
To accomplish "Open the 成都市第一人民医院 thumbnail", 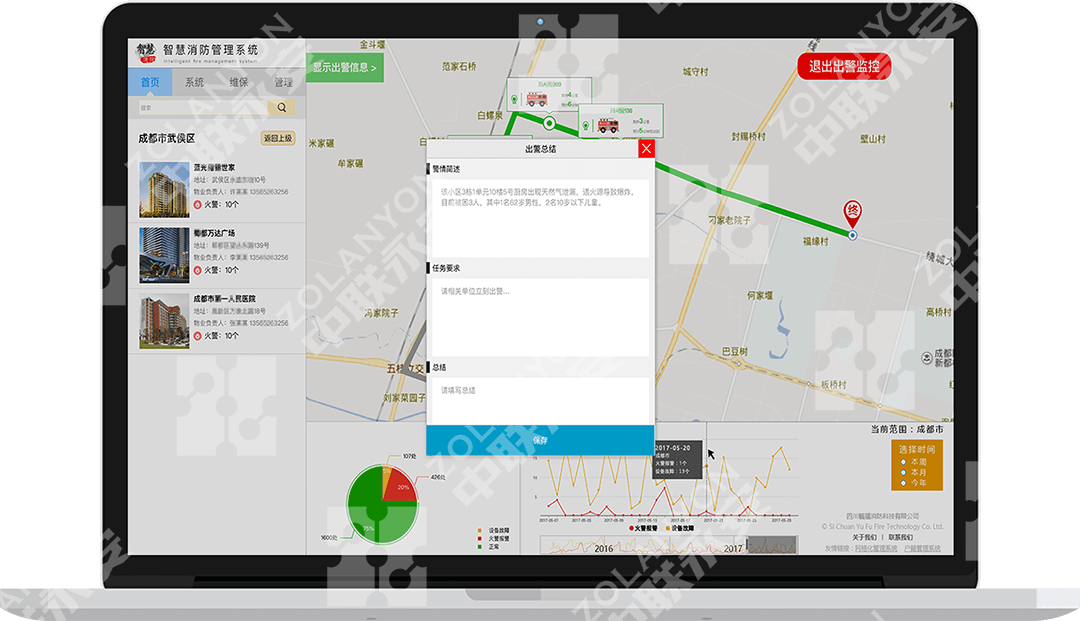I will coord(164,321).
